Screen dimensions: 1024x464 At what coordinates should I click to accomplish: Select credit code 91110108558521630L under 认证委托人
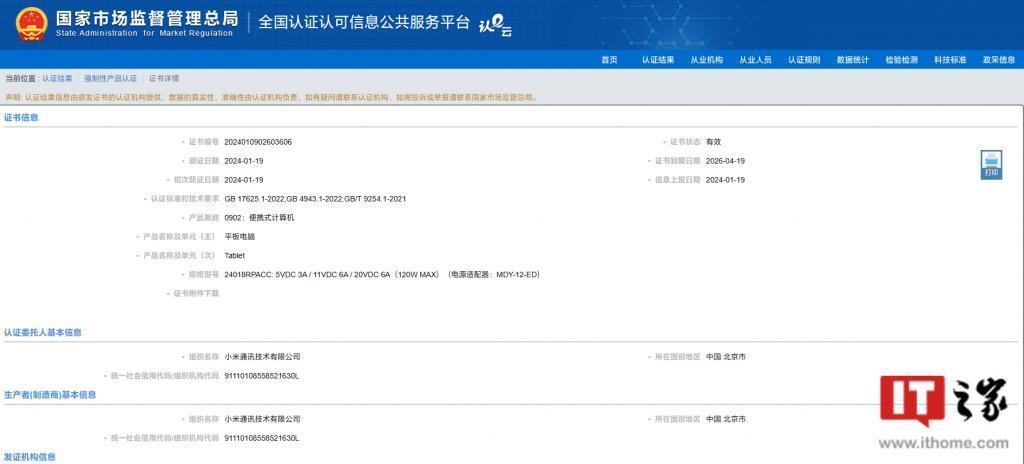[261, 376]
